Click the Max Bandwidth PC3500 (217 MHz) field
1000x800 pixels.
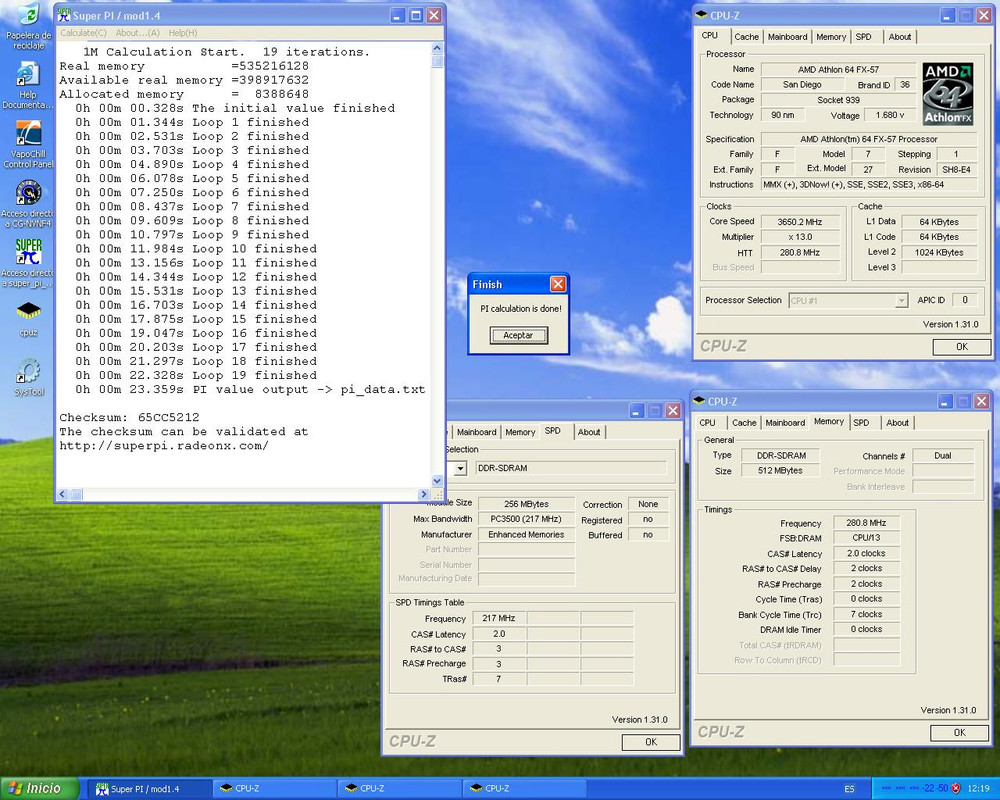pos(526,519)
